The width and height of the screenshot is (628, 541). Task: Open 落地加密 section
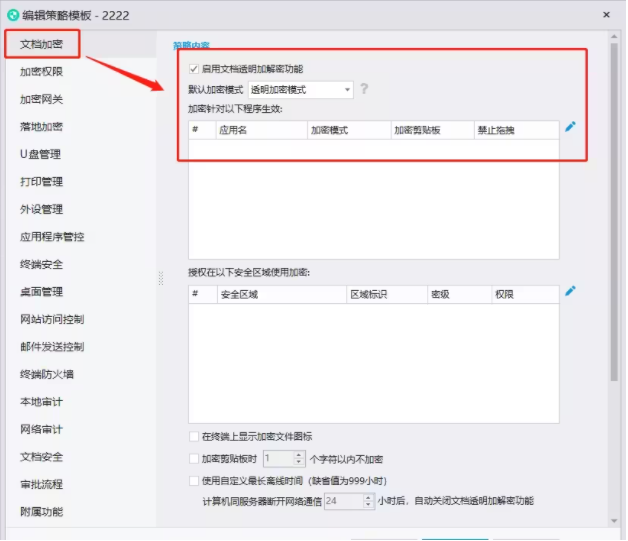coord(42,127)
